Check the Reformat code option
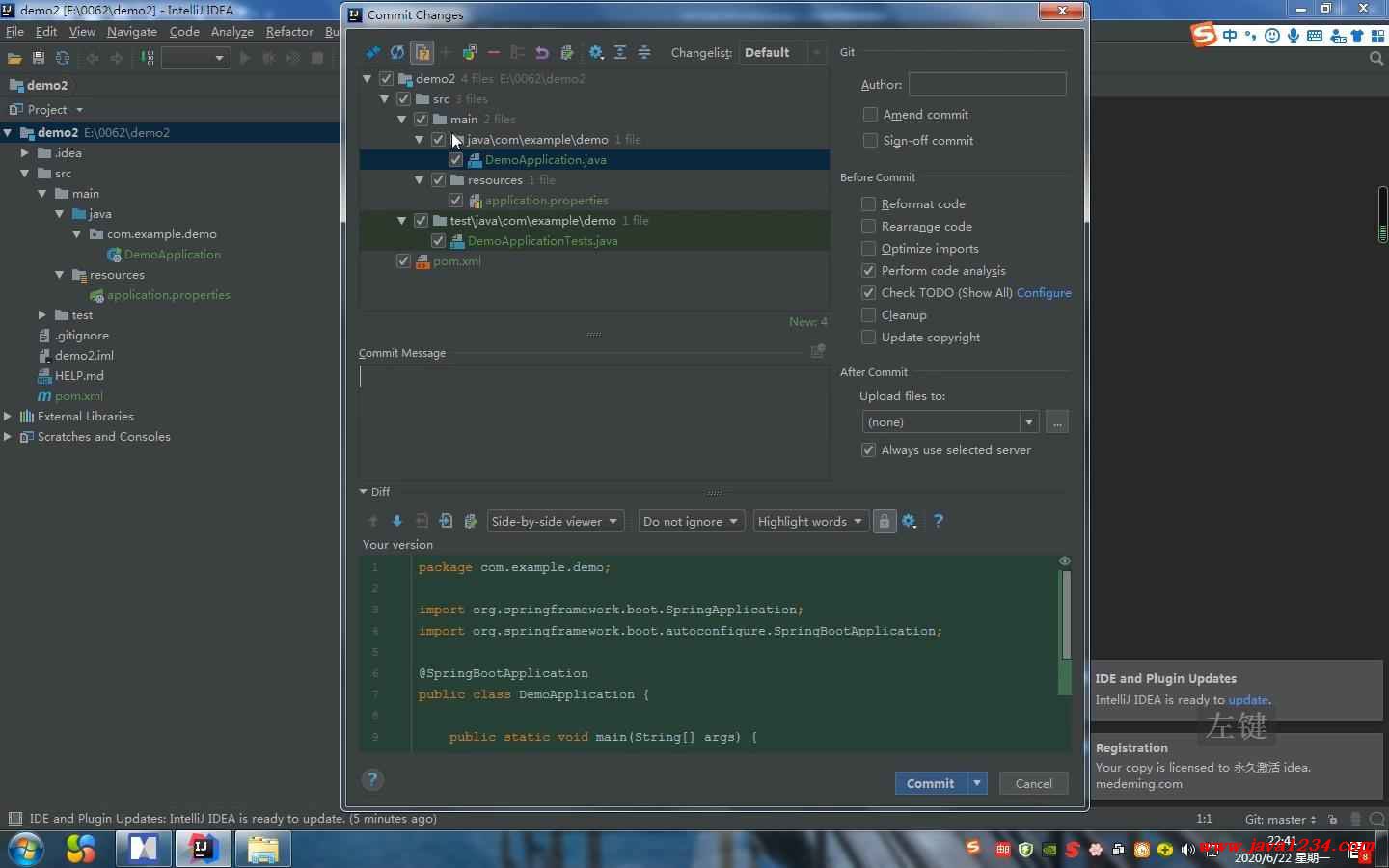The width and height of the screenshot is (1389, 868). (x=868, y=203)
